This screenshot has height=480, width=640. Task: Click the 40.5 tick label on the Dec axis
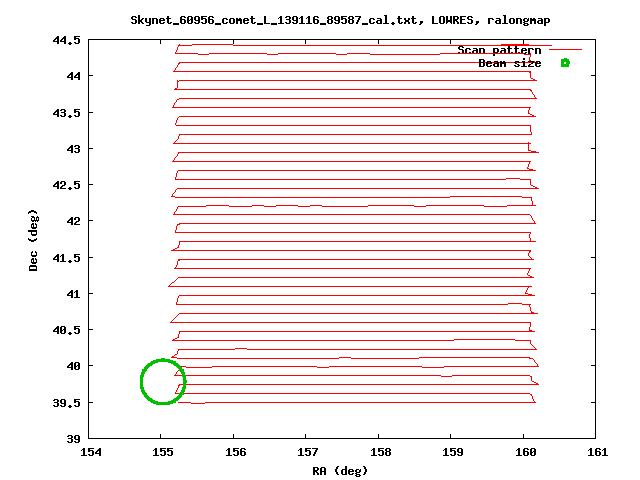click(67, 330)
